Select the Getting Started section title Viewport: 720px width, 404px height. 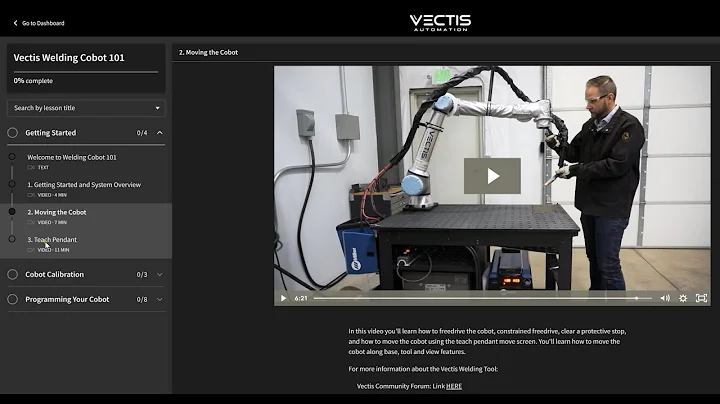[x=51, y=133]
